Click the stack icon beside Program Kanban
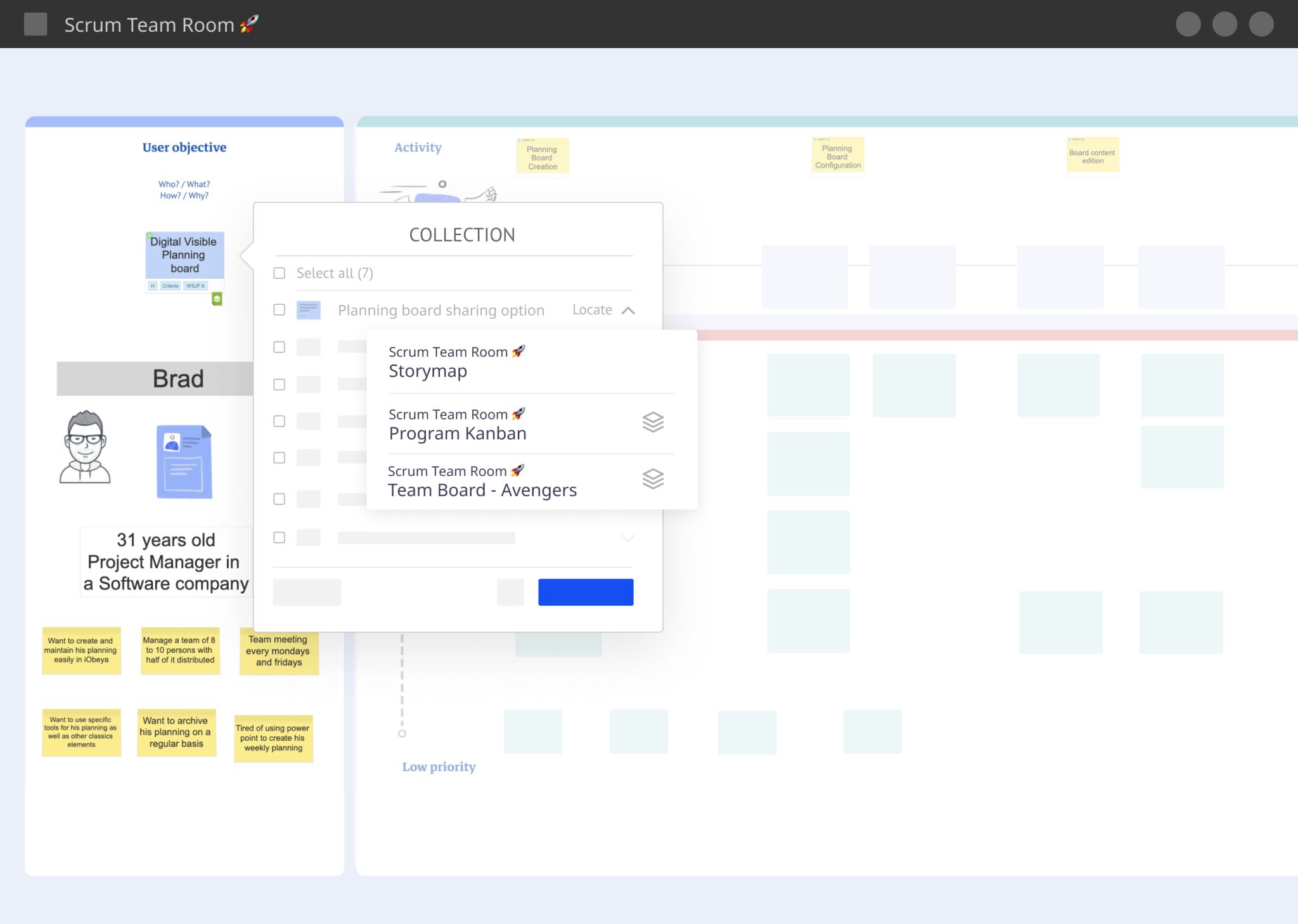The image size is (1298, 924). (x=653, y=422)
